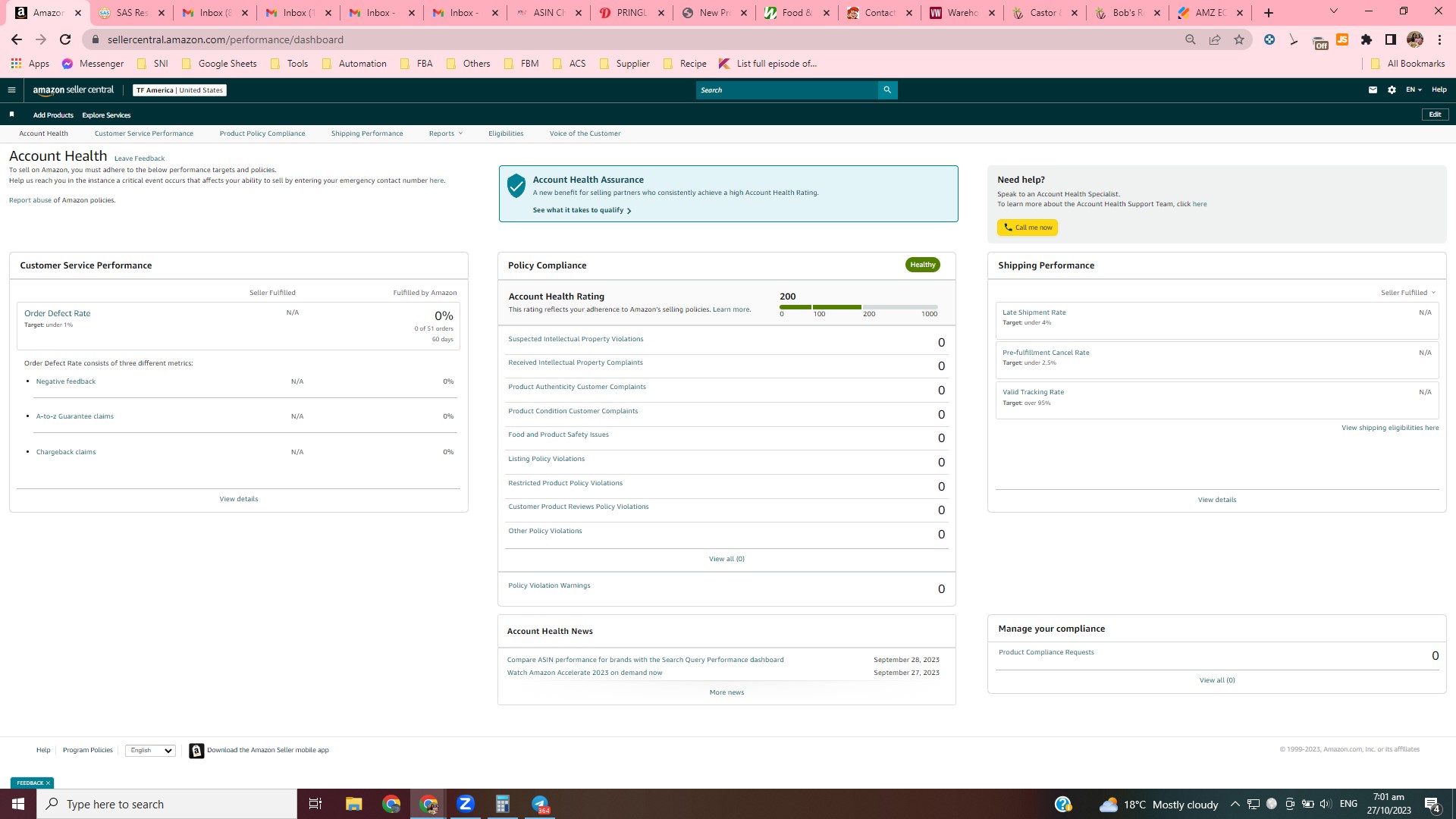The width and height of the screenshot is (1456, 819).
Task: Click the share page icon
Action: point(1215,39)
